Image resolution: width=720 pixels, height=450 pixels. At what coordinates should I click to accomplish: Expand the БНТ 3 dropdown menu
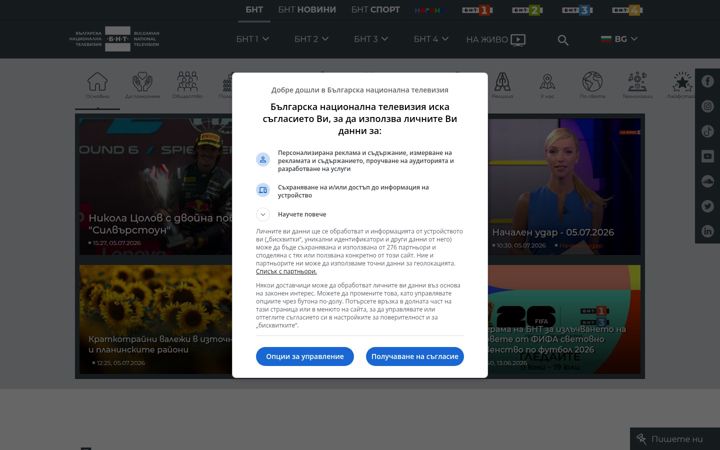[x=371, y=39]
